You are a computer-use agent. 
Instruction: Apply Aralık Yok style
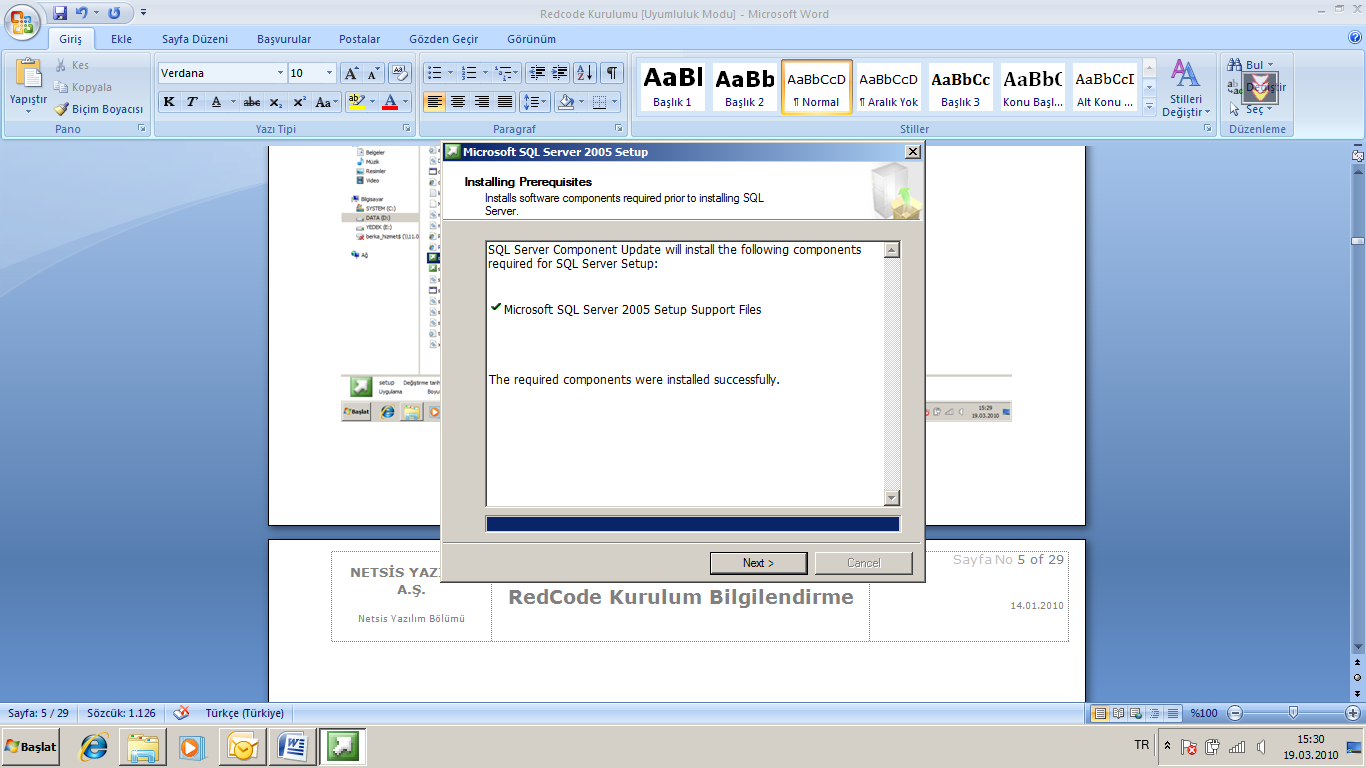coord(889,87)
